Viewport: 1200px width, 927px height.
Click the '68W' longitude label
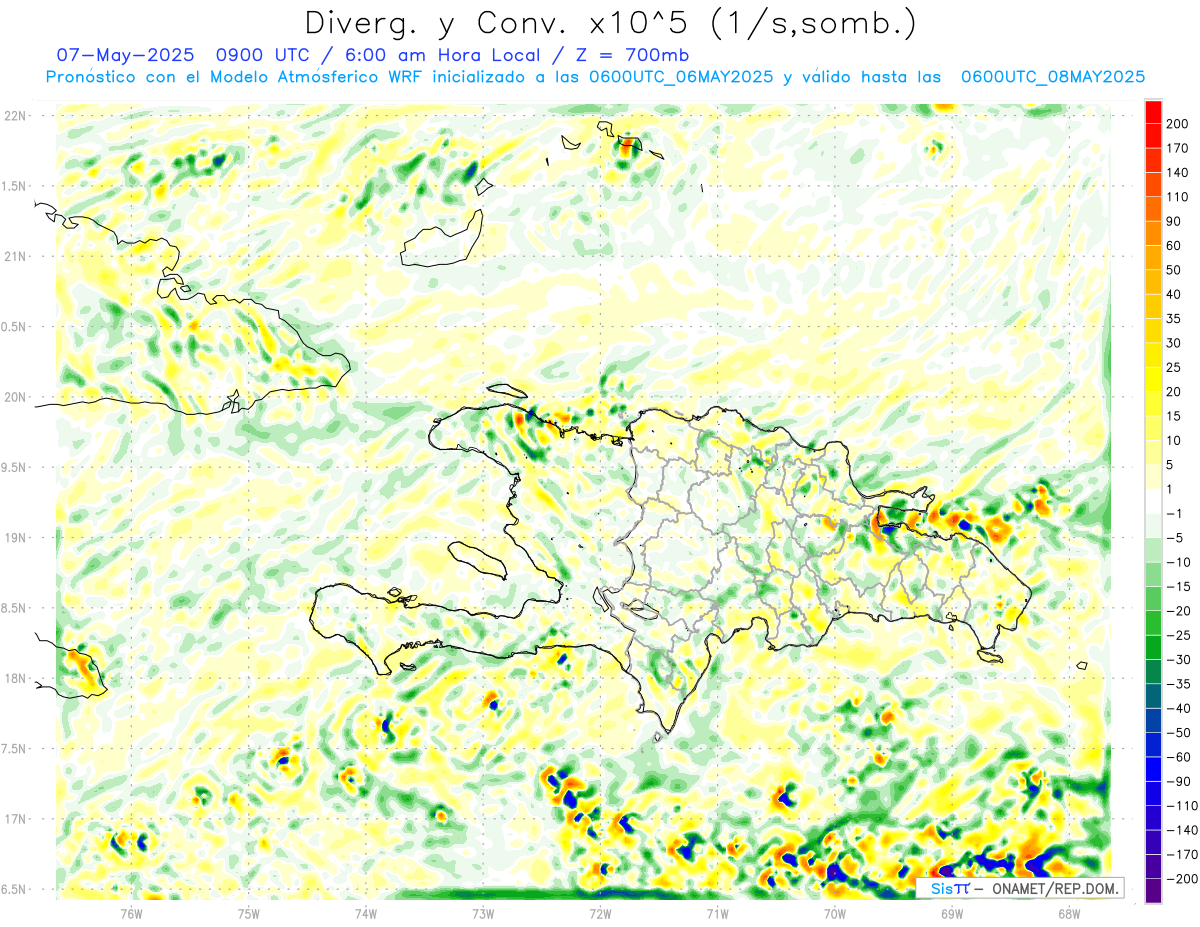tap(1068, 913)
